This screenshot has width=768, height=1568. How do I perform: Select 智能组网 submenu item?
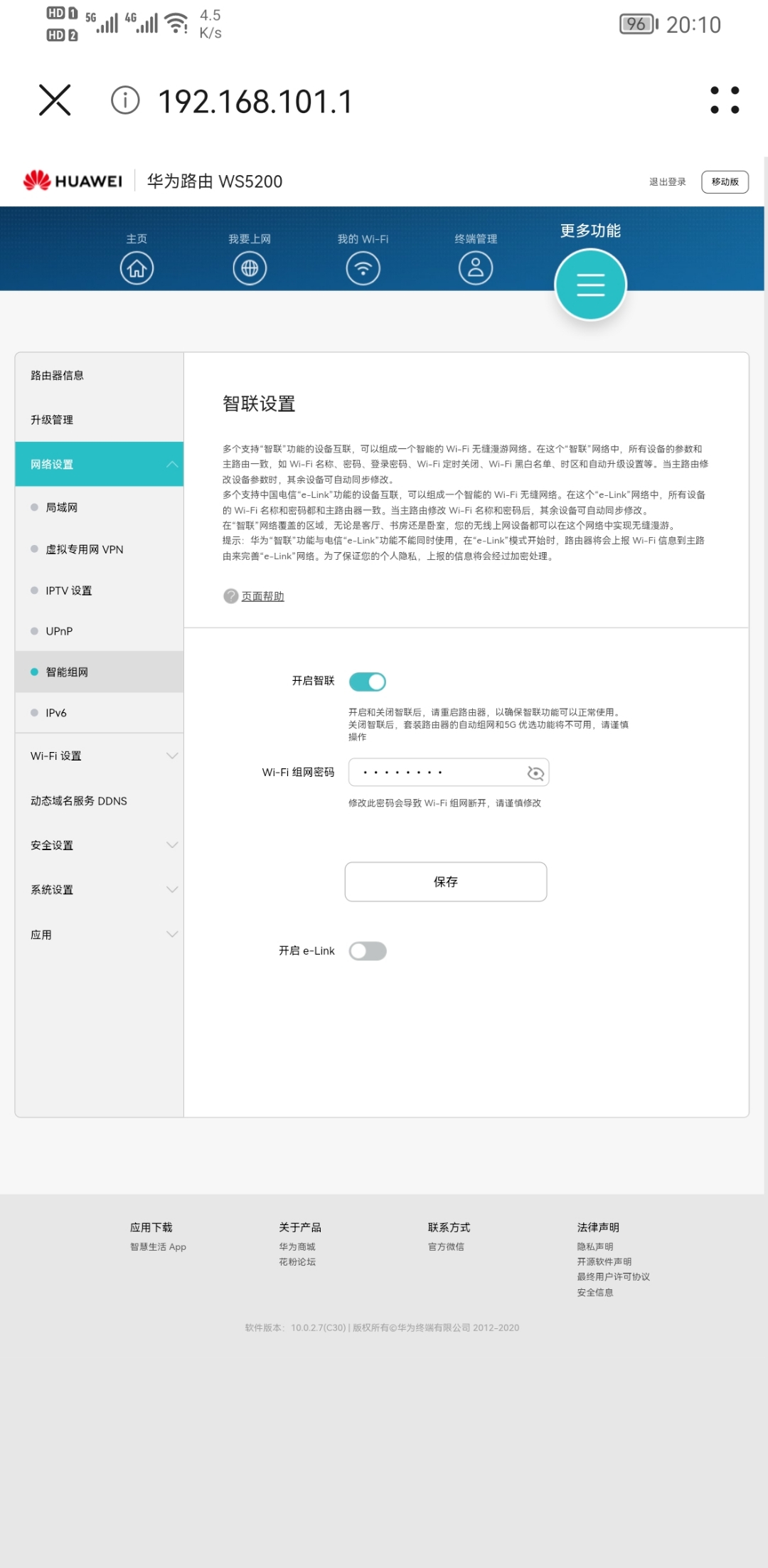(x=99, y=672)
